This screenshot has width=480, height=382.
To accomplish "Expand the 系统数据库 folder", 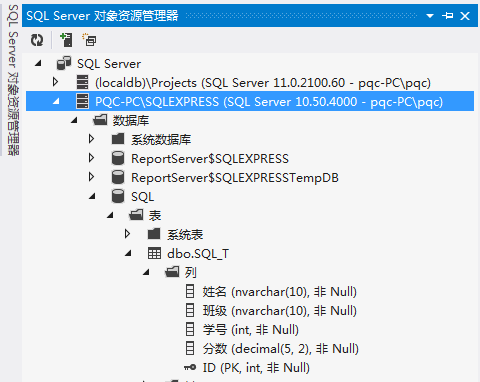I will point(91,139).
